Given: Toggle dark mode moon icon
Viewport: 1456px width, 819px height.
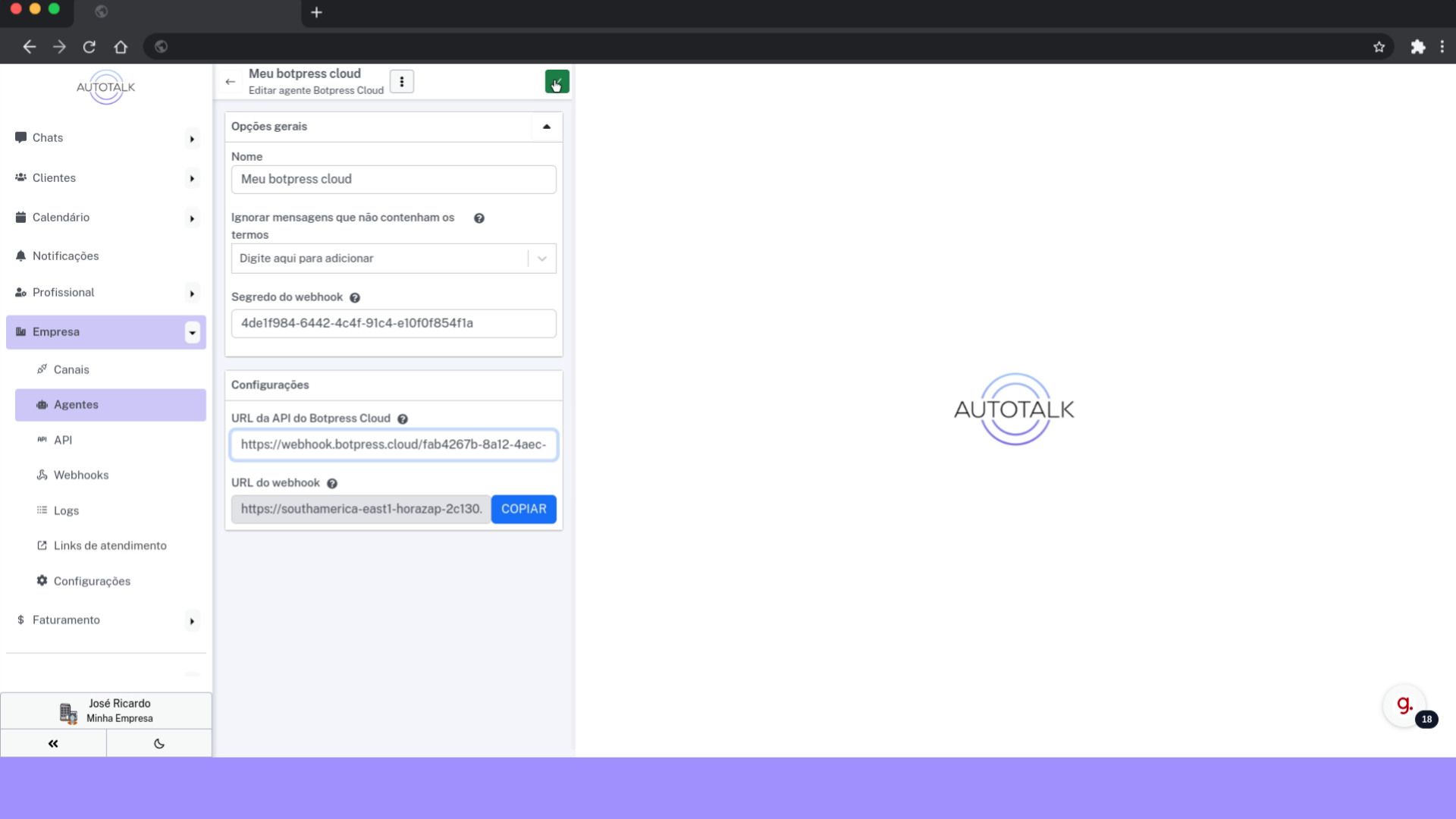Looking at the screenshot, I should click(159, 744).
